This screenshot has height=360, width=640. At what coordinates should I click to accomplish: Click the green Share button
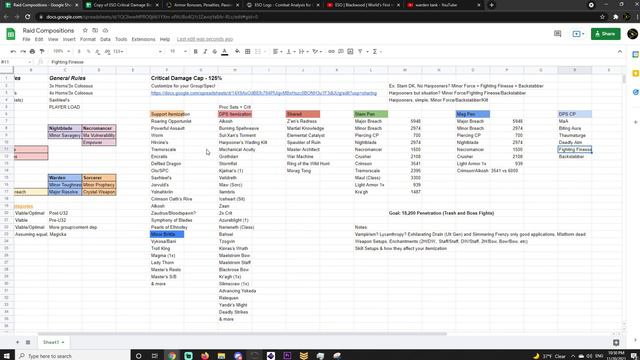[x=605, y=34]
